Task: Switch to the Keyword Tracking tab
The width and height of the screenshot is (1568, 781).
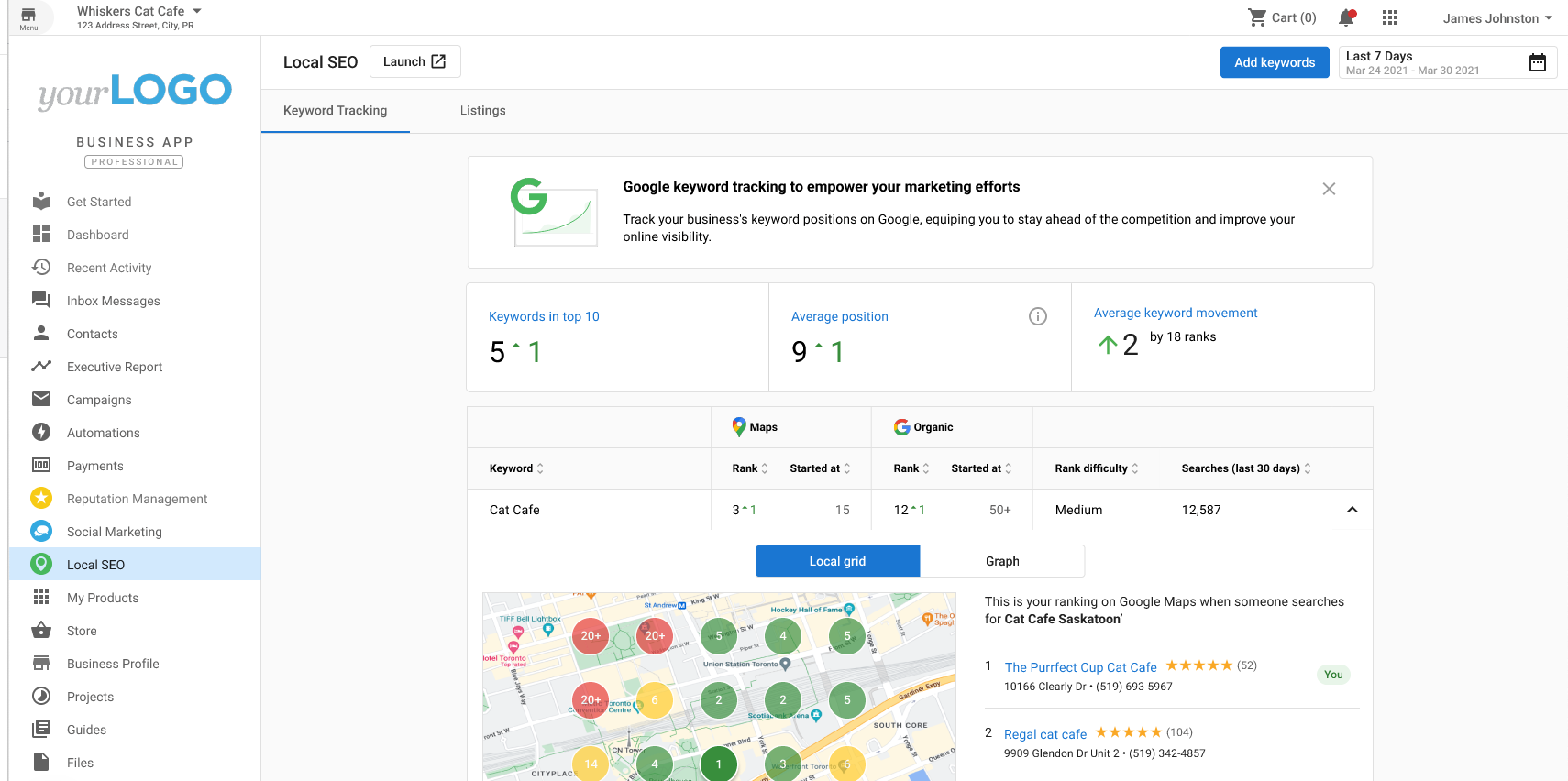Action: click(336, 111)
